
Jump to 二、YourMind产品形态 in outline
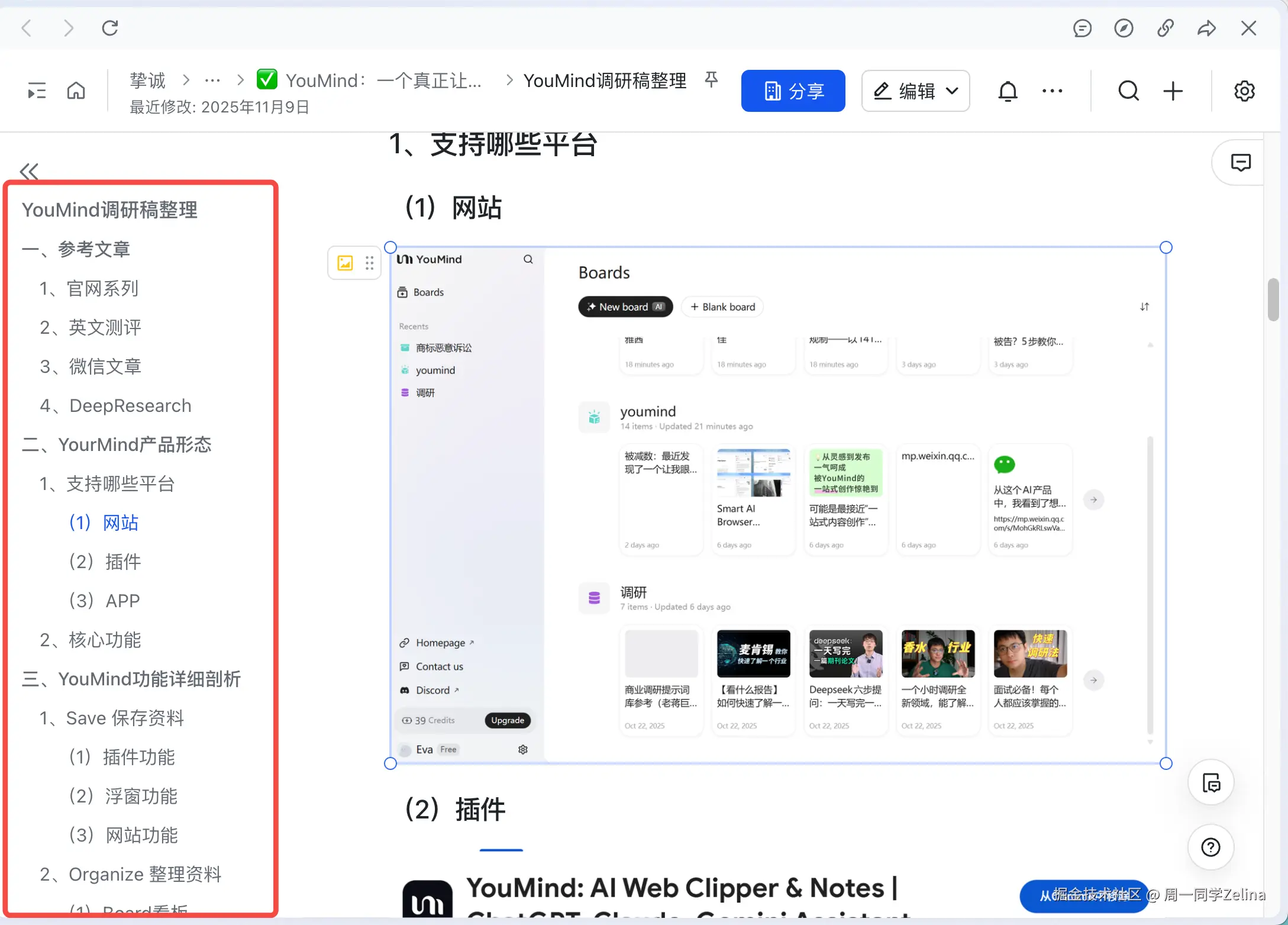117,444
